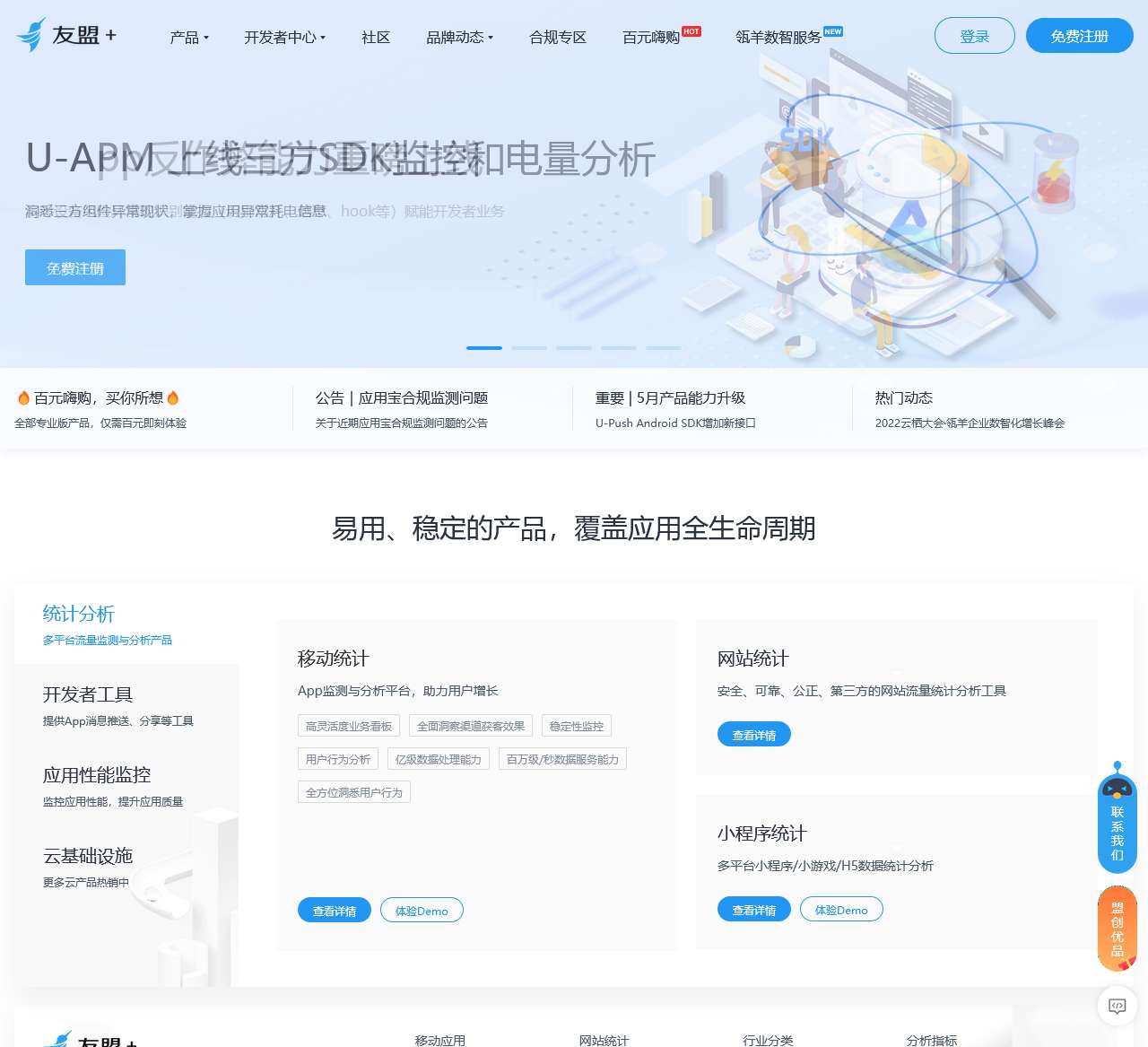Expand the 品牌动态 dropdown menu
The height and width of the screenshot is (1047, 1148).
tap(459, 37)
